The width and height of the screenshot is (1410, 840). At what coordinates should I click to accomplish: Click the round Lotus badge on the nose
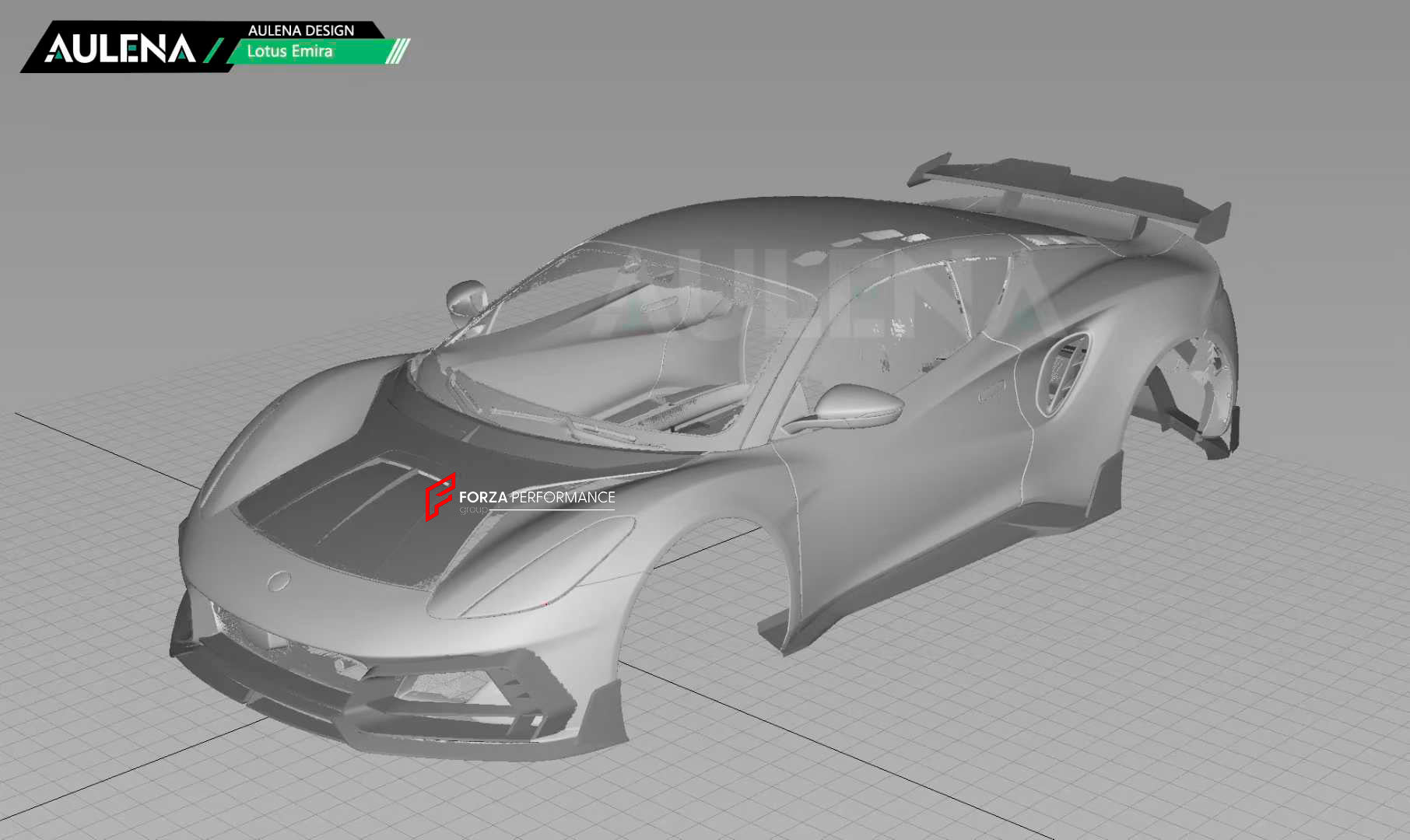point(279,581)
